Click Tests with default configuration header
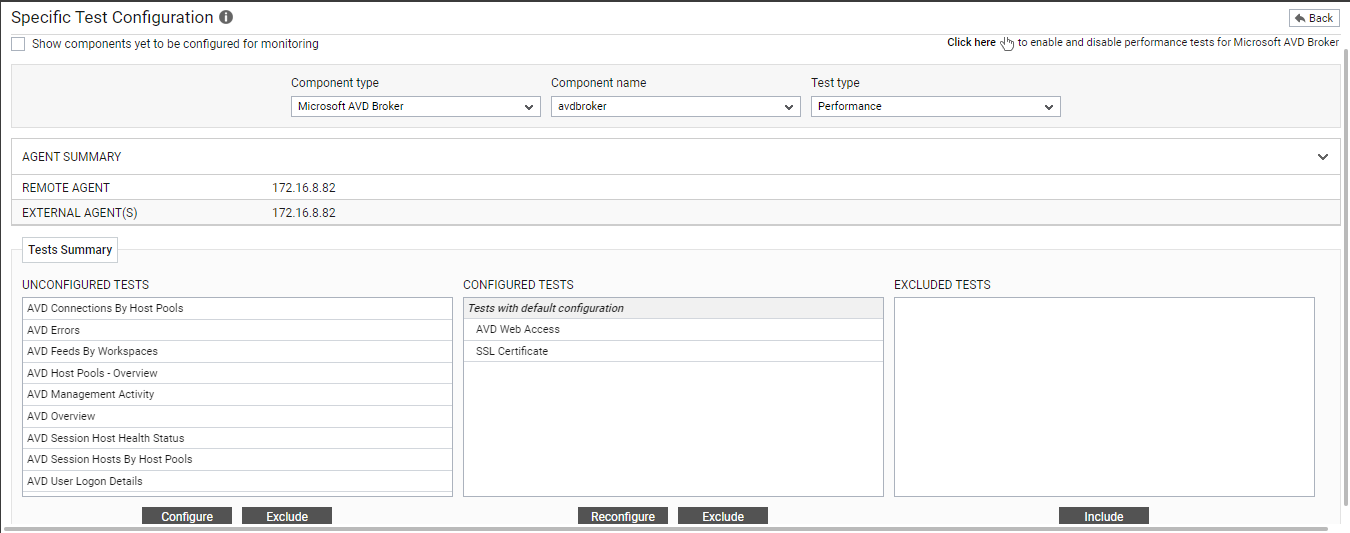1350x533 pixels. [x=673, y=308]
